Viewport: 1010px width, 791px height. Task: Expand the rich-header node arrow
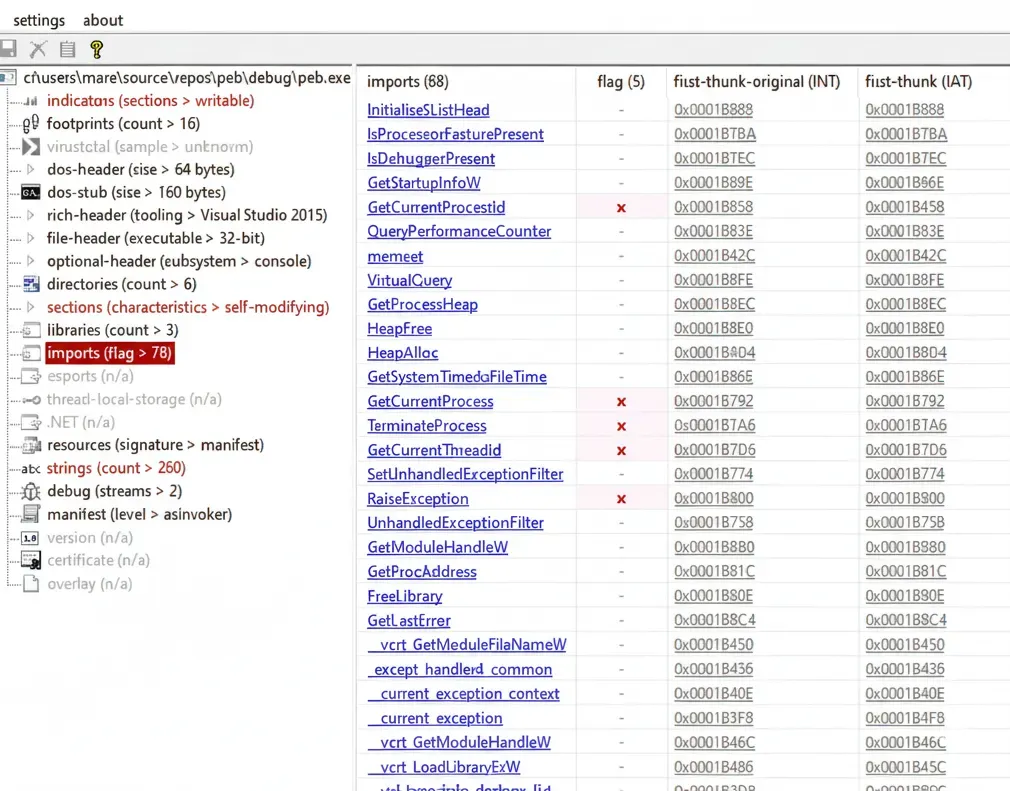(x=30, y=216)
